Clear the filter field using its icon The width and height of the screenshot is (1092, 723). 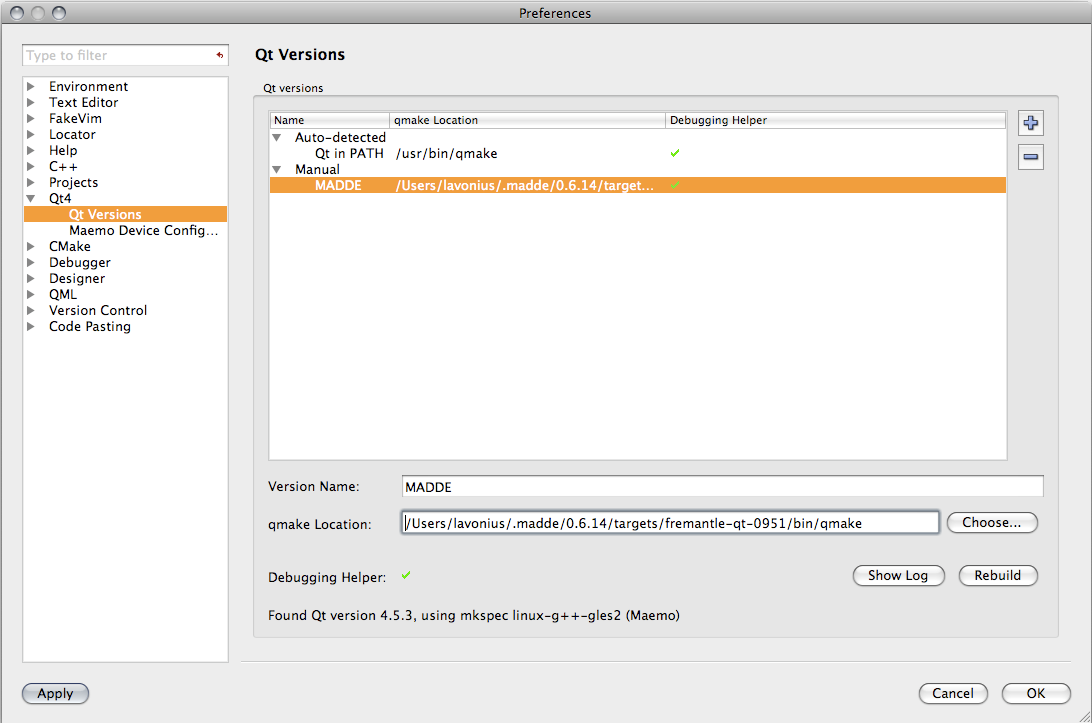(x=219, y=56)
